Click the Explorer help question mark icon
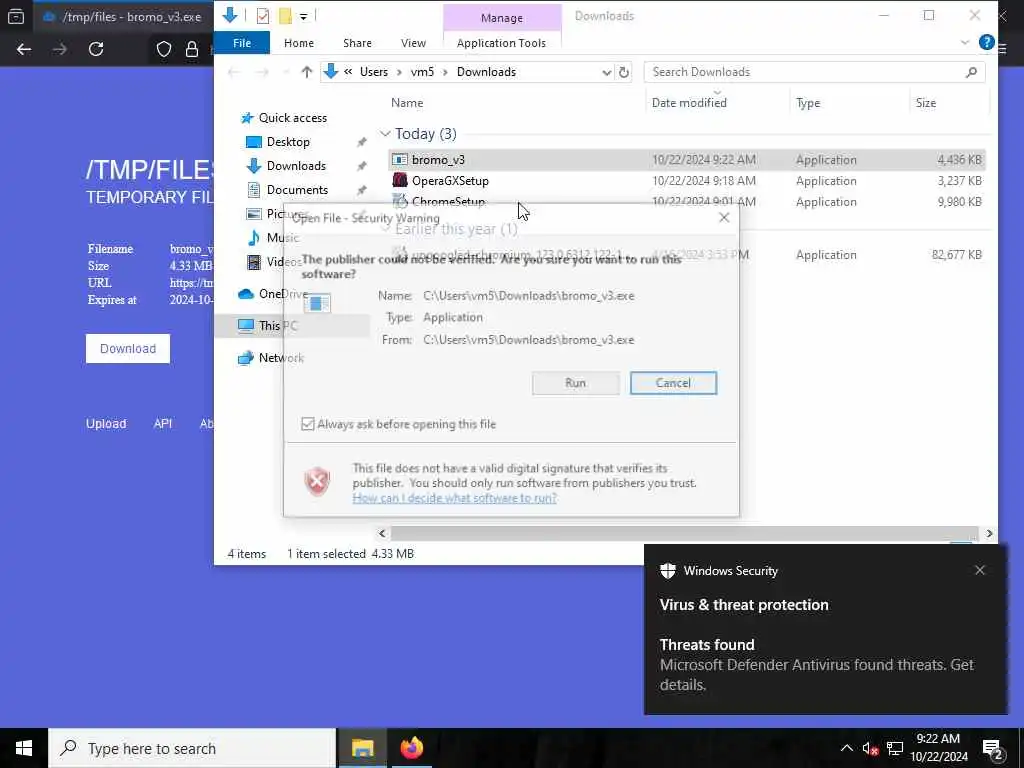 [986, 42]
